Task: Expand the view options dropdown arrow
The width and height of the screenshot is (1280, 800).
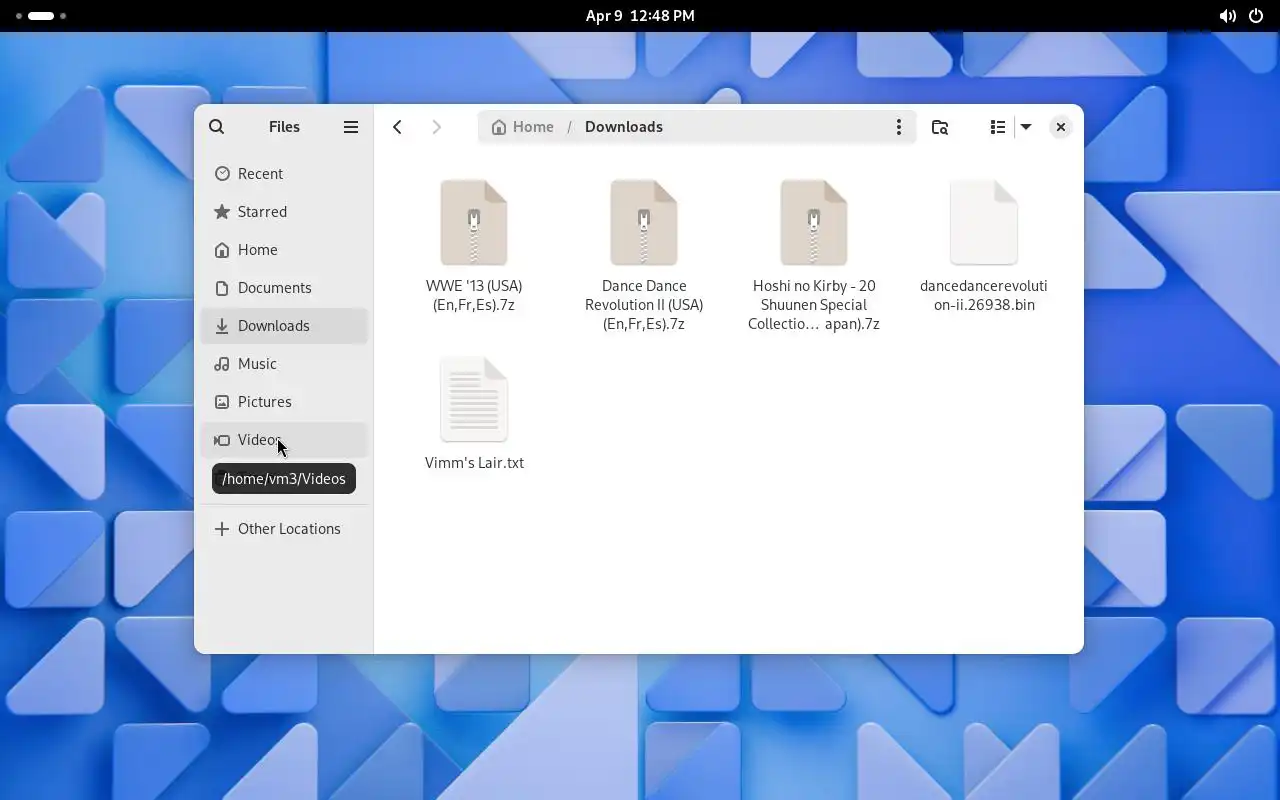Action: [x=1026, y=127]
